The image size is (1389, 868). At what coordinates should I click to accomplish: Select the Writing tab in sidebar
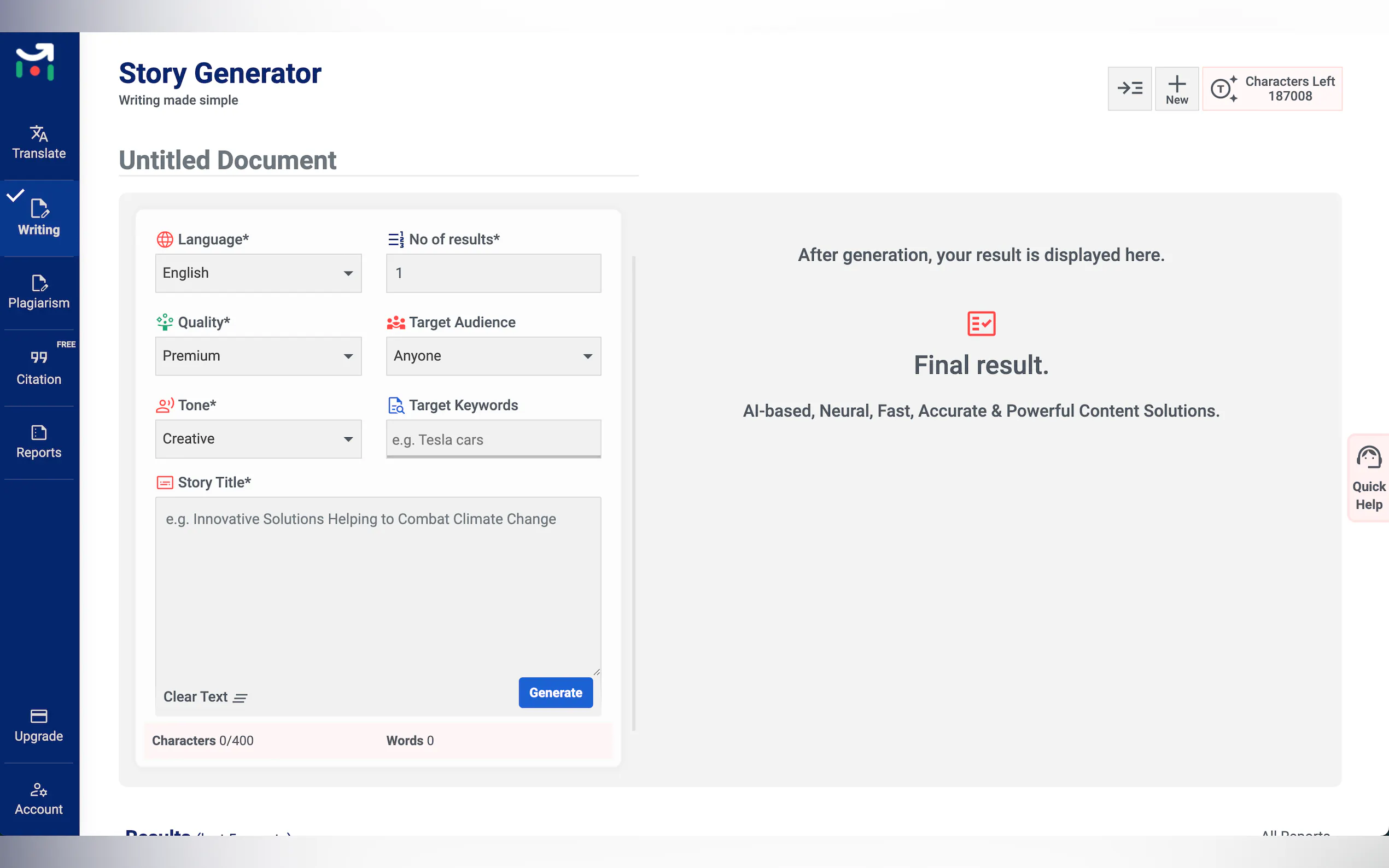click(x=39, y=218)
